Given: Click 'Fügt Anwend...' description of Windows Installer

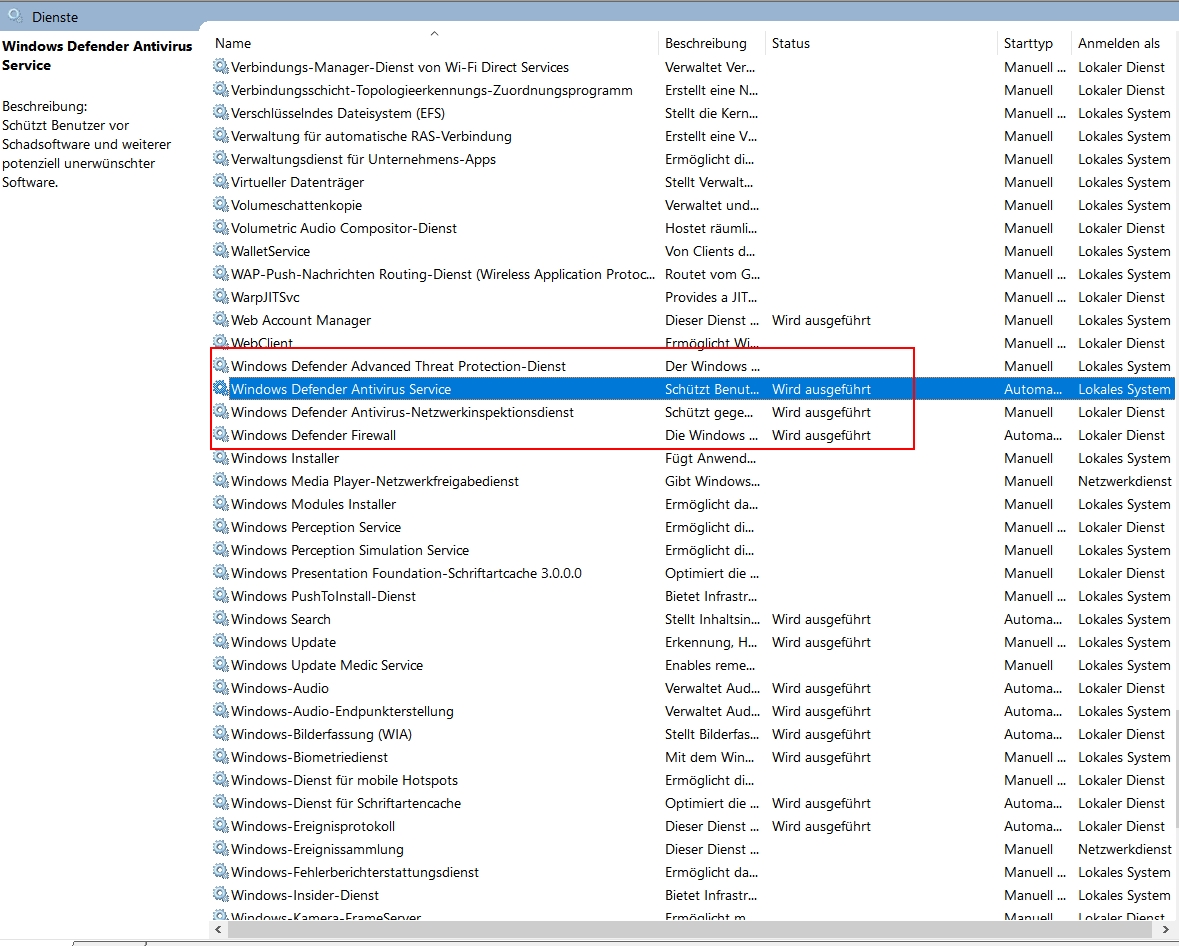Looking at the screenshot, I should [x=711, y=458].
